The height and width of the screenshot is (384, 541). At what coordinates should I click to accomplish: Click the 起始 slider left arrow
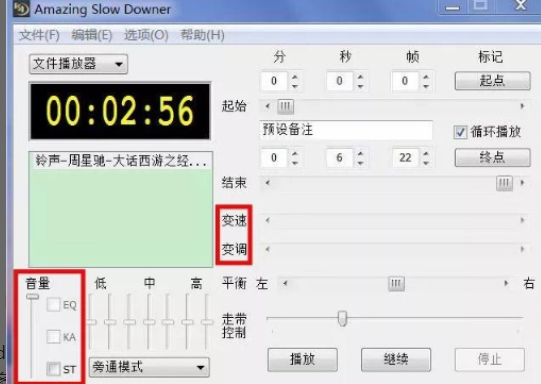(267, 106)
